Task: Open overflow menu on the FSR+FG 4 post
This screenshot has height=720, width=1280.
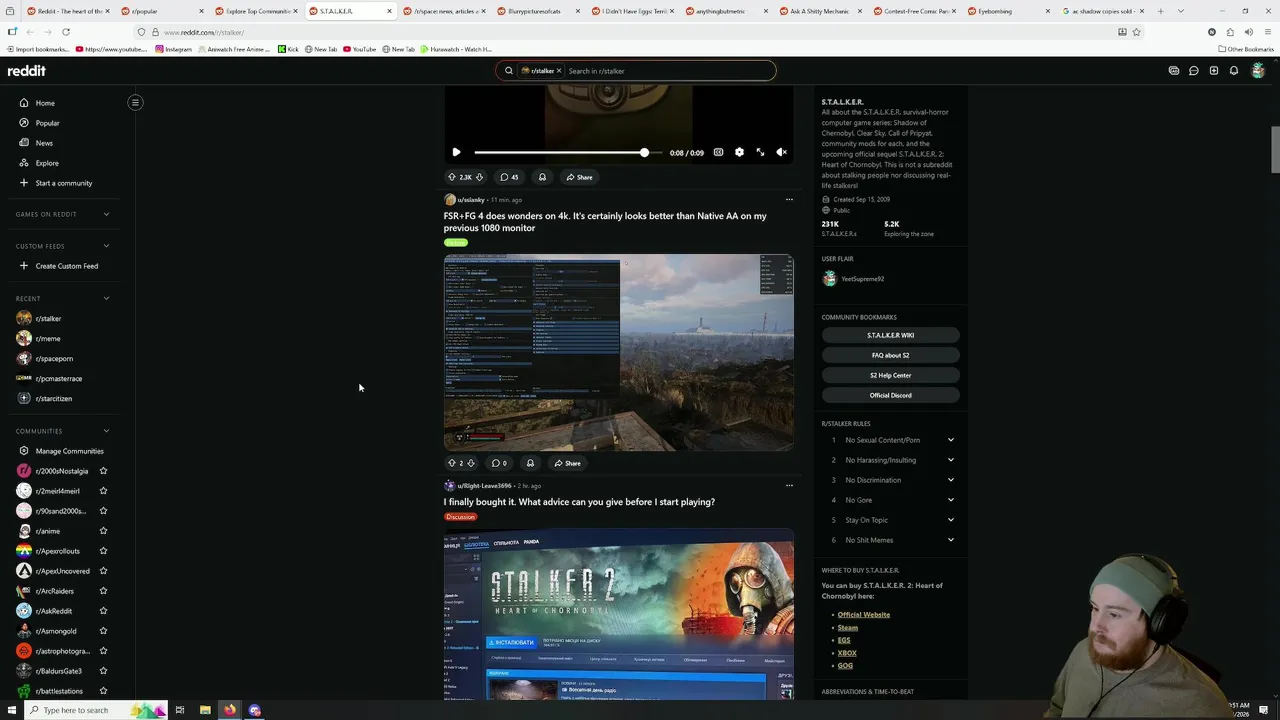Action: (x=789, y=199)
